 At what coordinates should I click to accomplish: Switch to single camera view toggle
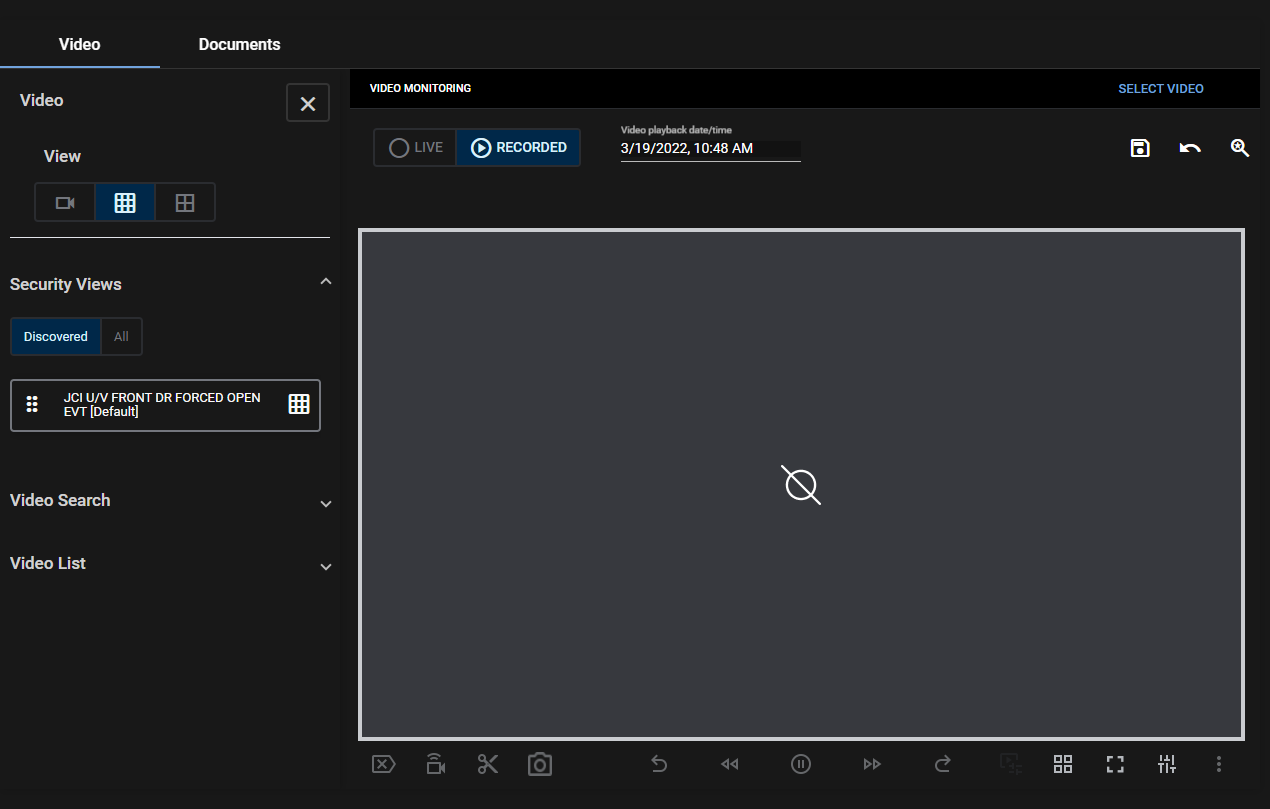click(65, 203)
